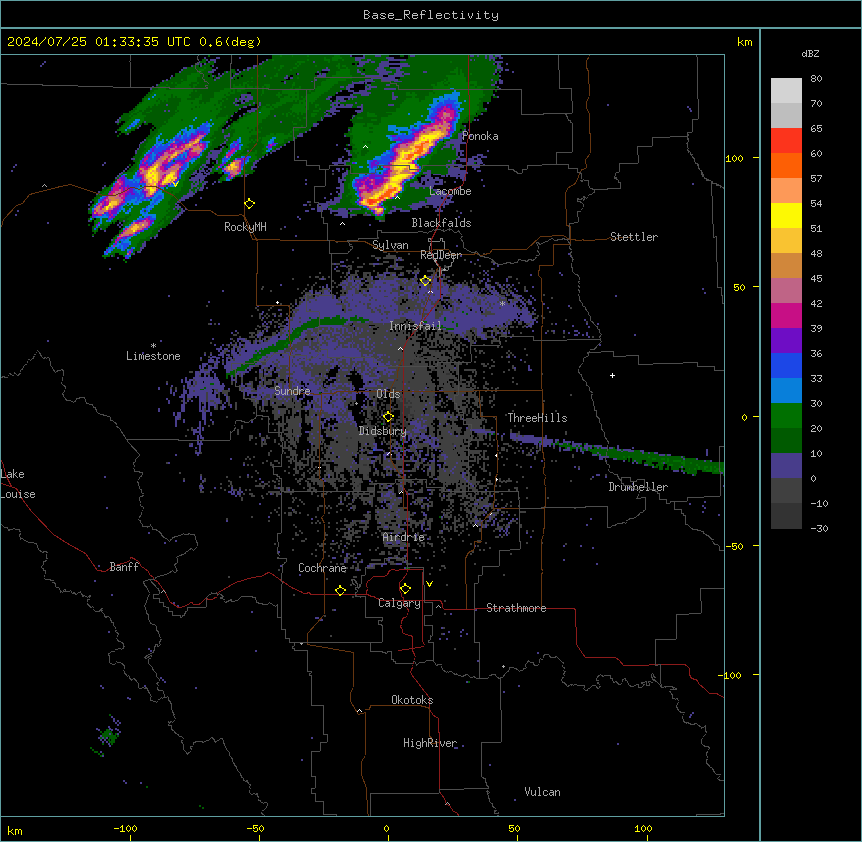Screen dimensions: 862x842
Task: Click the Airdrie city label
Action: [x=404, y=537]
